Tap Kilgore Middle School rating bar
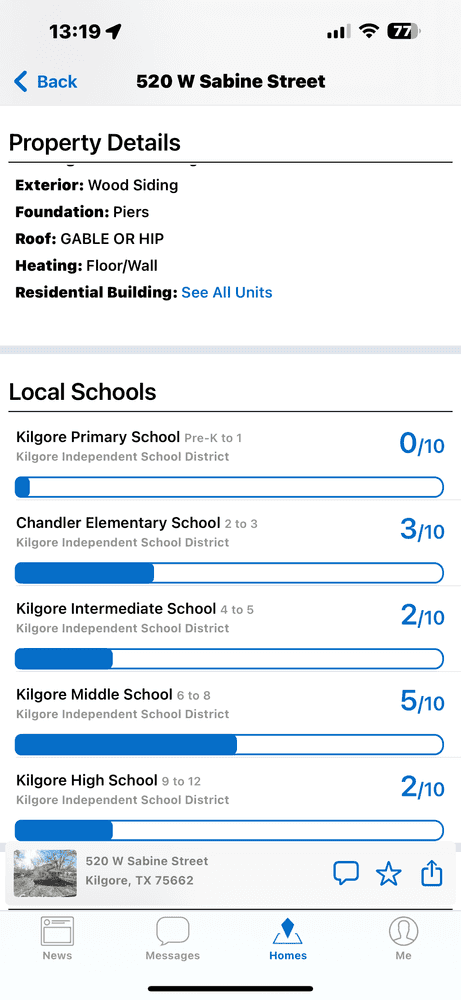 [x=229, y=745]
